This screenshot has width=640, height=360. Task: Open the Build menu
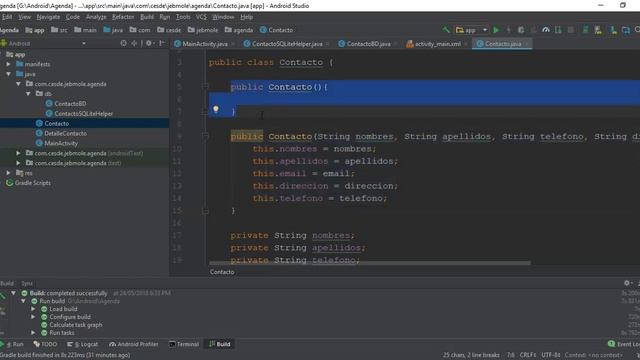[x=147, y=17]
